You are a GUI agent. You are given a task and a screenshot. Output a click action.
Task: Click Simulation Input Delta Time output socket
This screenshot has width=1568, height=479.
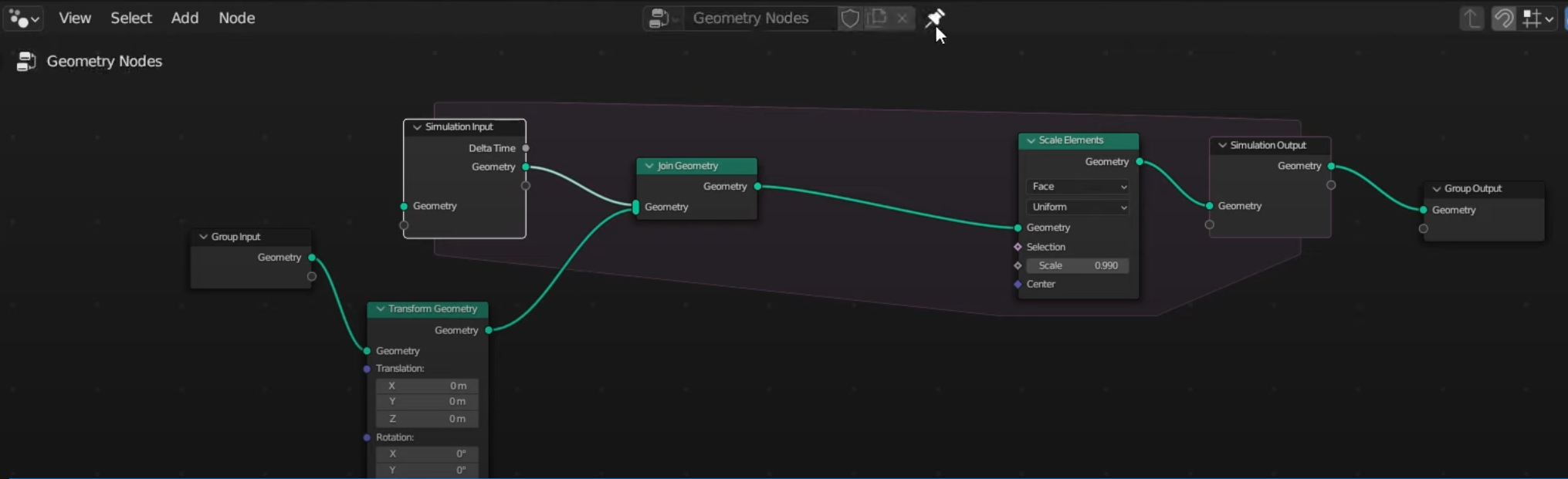(526, 148)
